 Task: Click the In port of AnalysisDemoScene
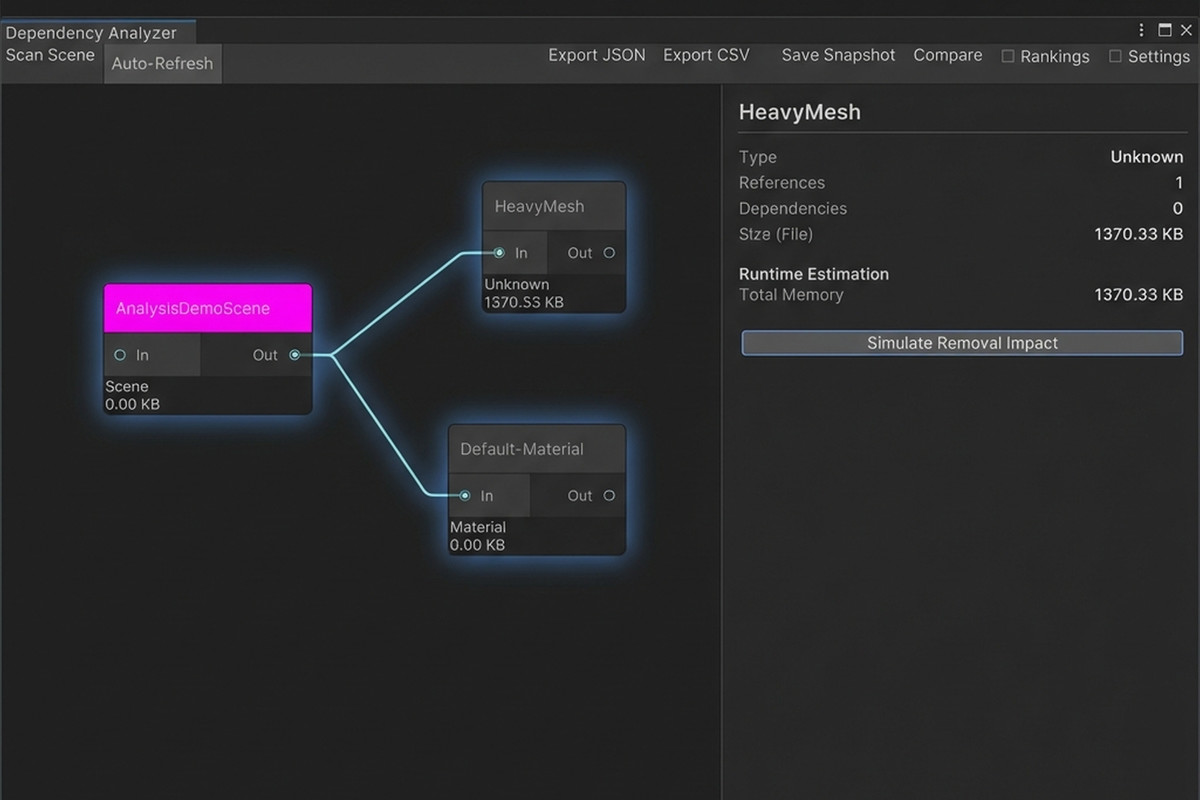click(x=120, y=355)
